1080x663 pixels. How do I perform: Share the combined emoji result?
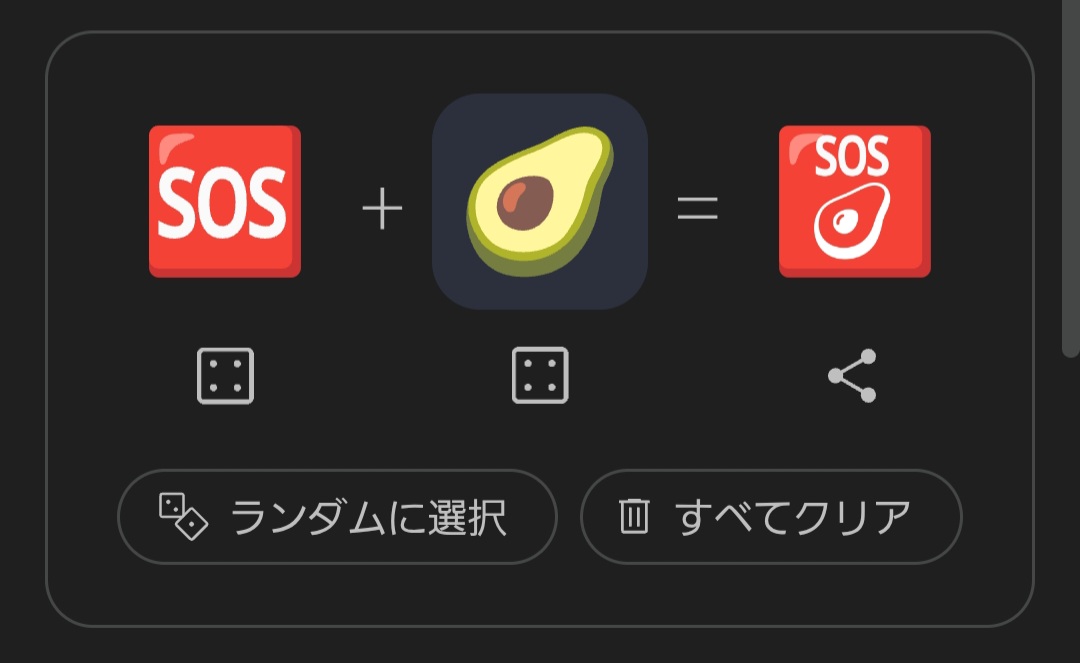point(853,375)
